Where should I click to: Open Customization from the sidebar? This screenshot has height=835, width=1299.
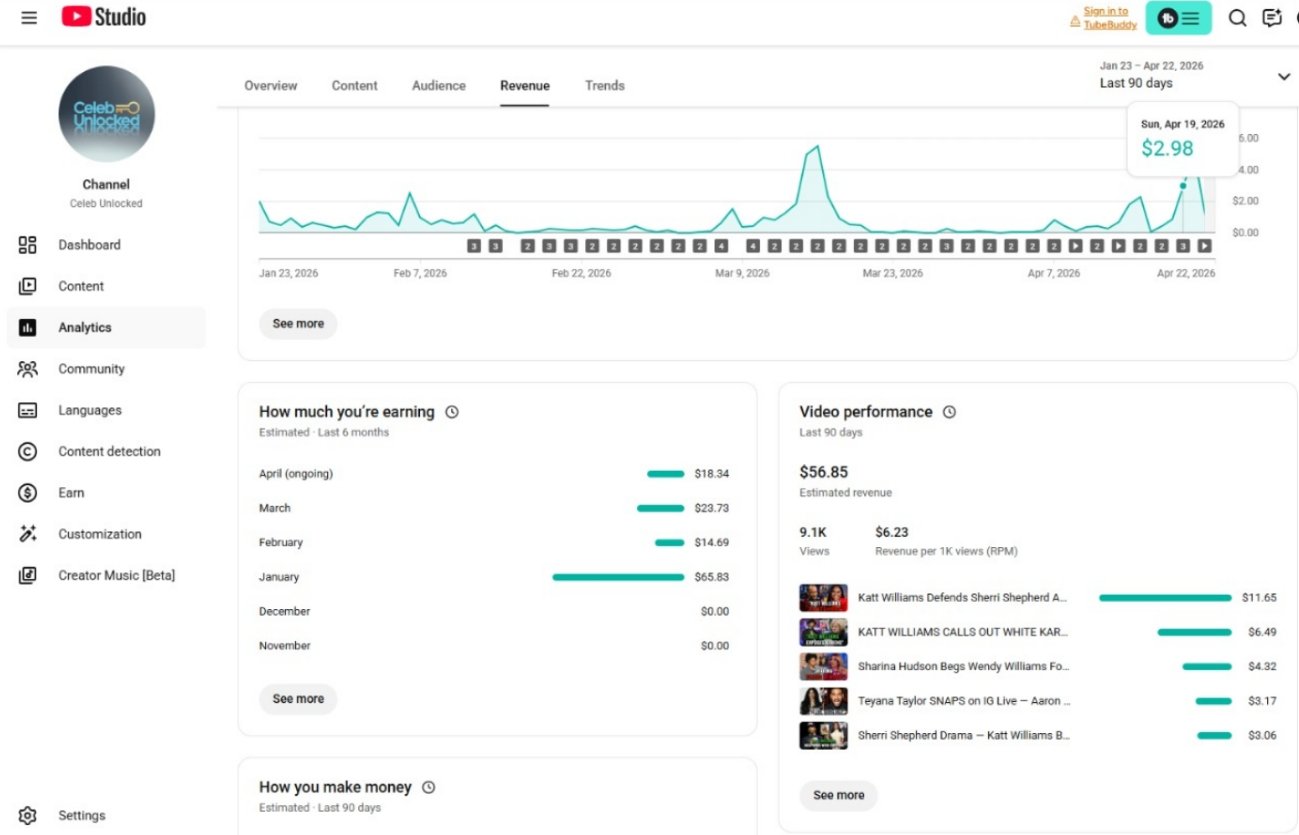(99, 534)
